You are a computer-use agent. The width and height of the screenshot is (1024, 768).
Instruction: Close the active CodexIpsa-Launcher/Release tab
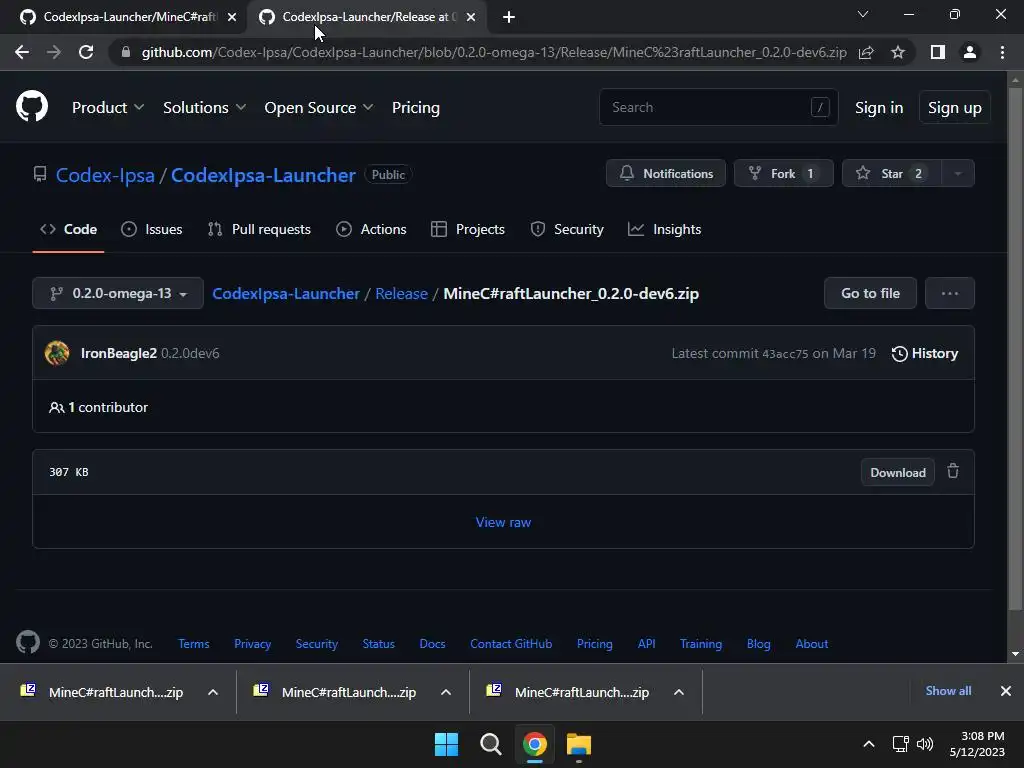coord(471,17)
